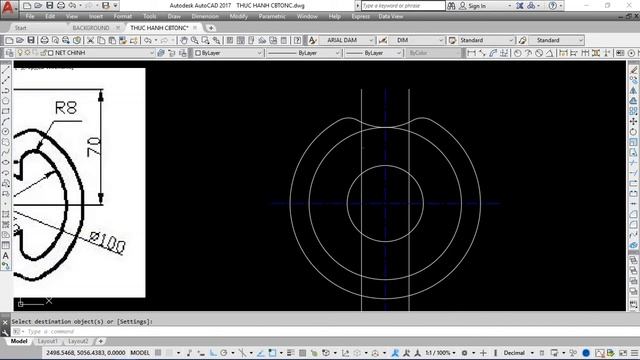Toggle the grid display in status bar
The image size is (640, 360).
pos(158,353)
